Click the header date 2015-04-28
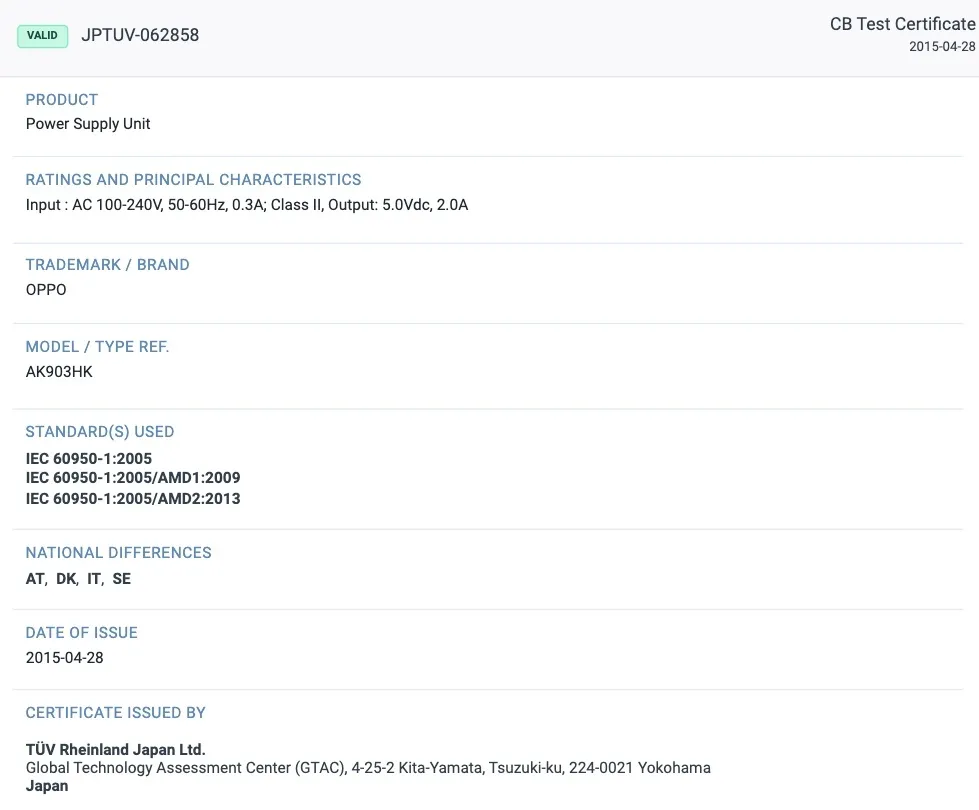 pos(942,47)
